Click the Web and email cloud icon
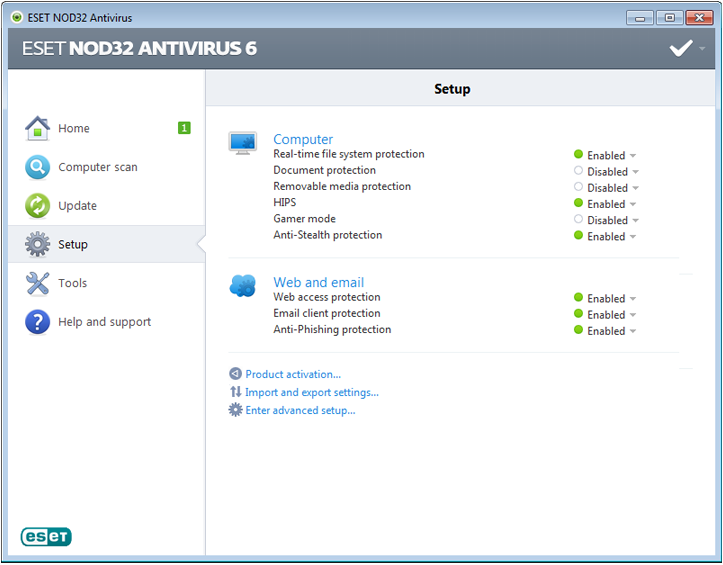Viewport: 723px width, 565px height. pyautogui.click(x=243, y=286)
